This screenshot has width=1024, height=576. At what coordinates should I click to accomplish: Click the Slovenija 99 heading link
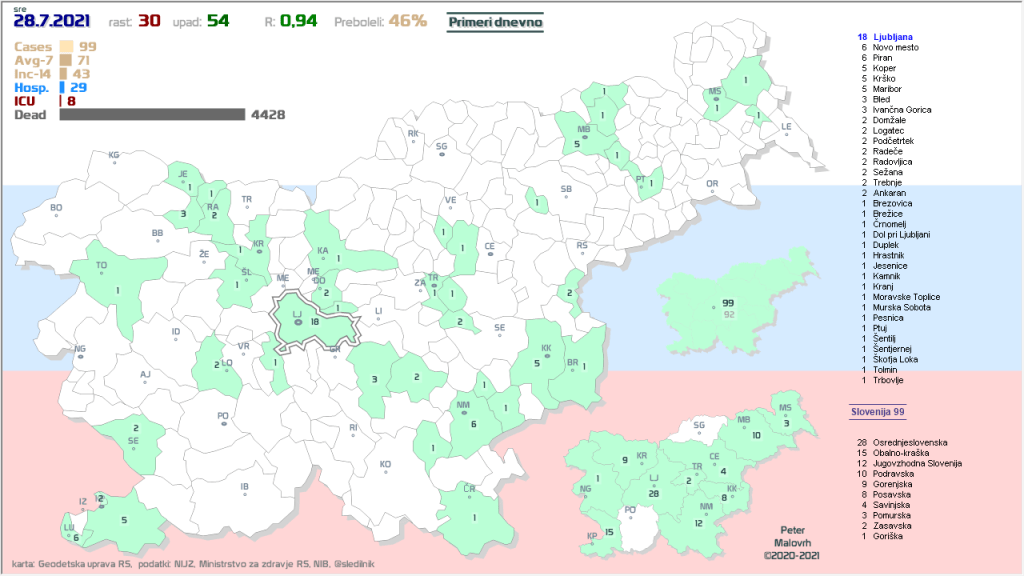[x=876, y=411]
